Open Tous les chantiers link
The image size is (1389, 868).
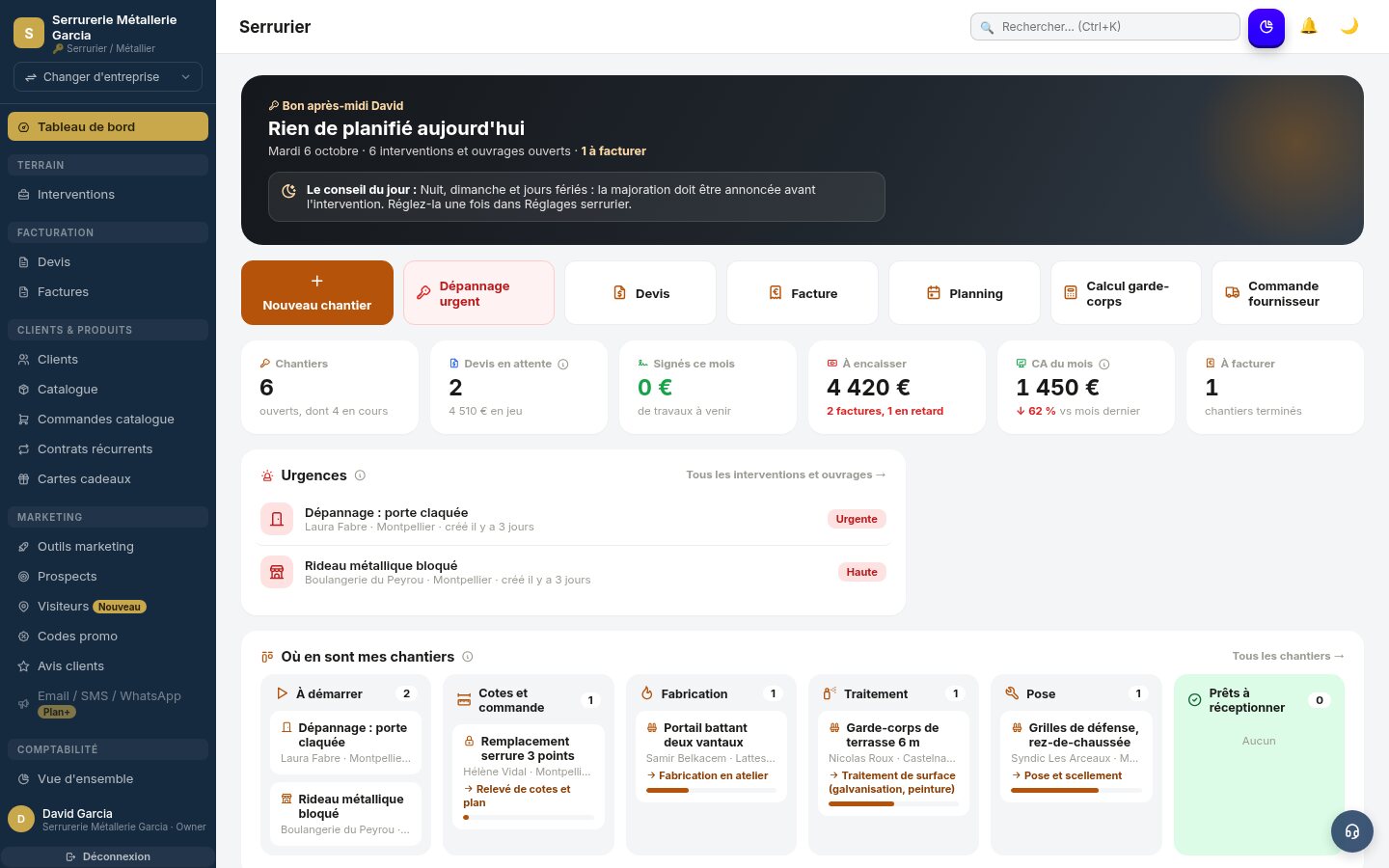[1289, 656]
